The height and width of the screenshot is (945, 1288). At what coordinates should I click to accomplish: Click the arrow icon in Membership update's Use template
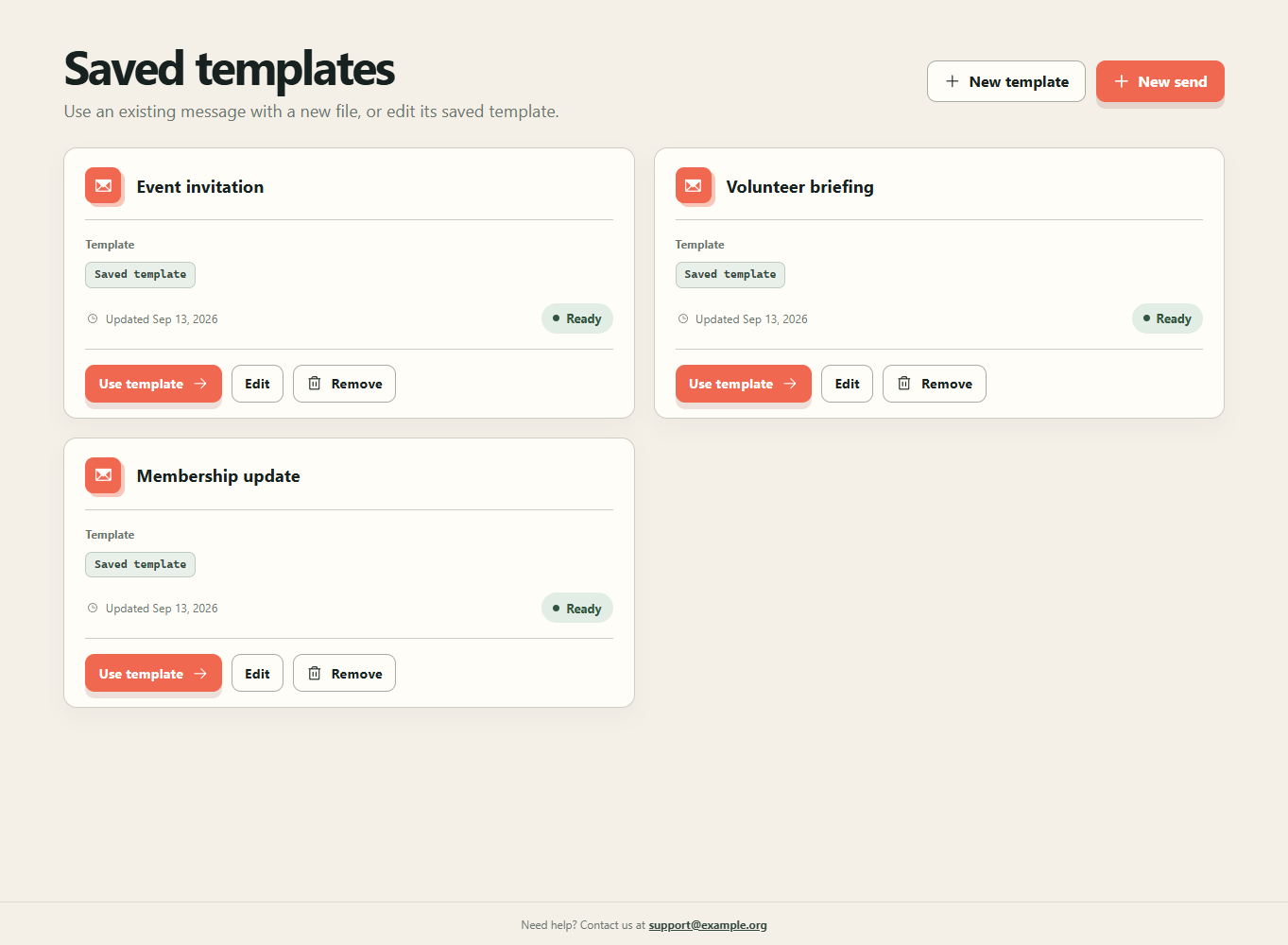click(200, 674)
